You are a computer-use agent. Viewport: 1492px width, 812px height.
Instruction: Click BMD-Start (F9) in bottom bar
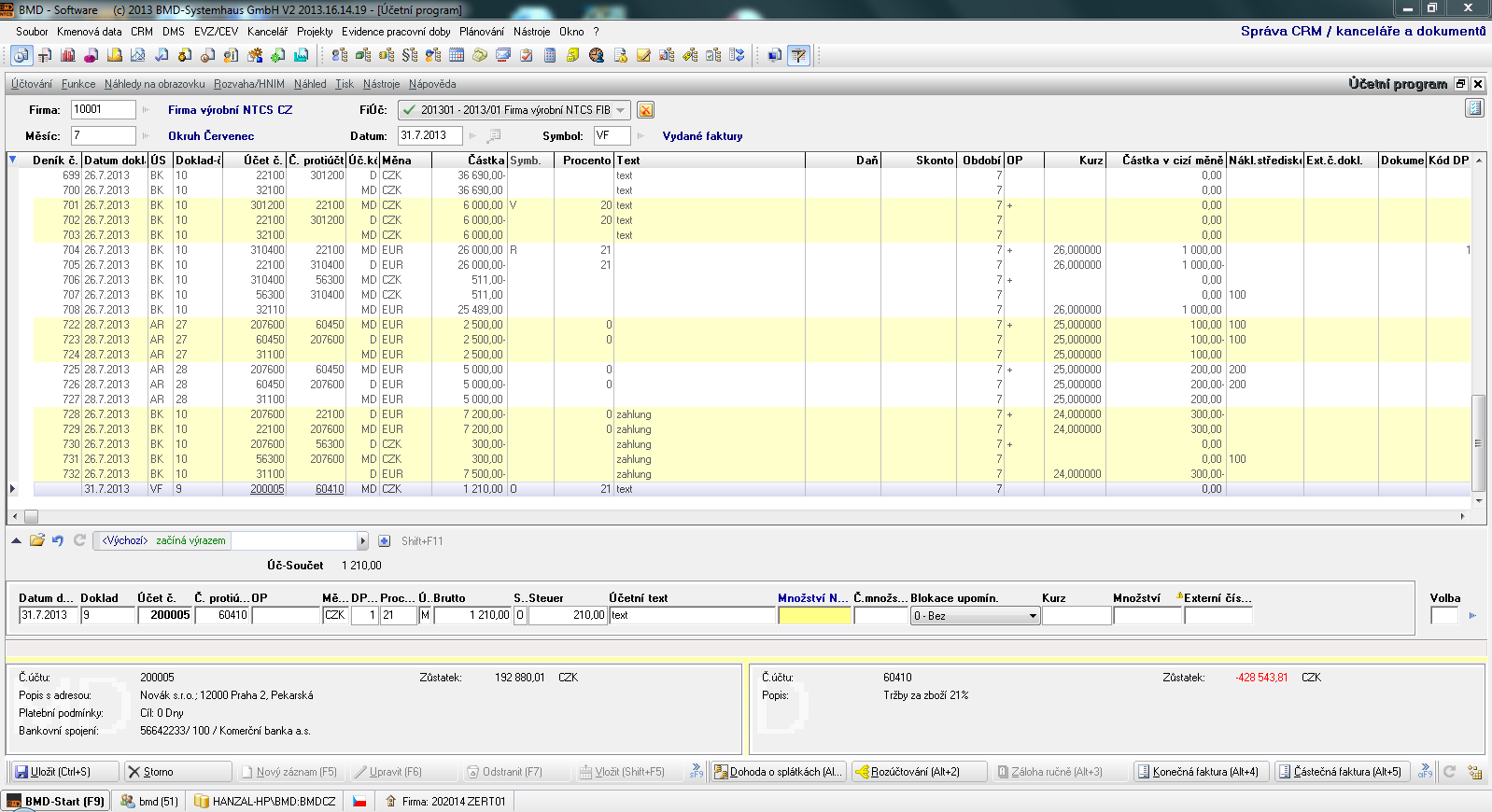point(55,802)
